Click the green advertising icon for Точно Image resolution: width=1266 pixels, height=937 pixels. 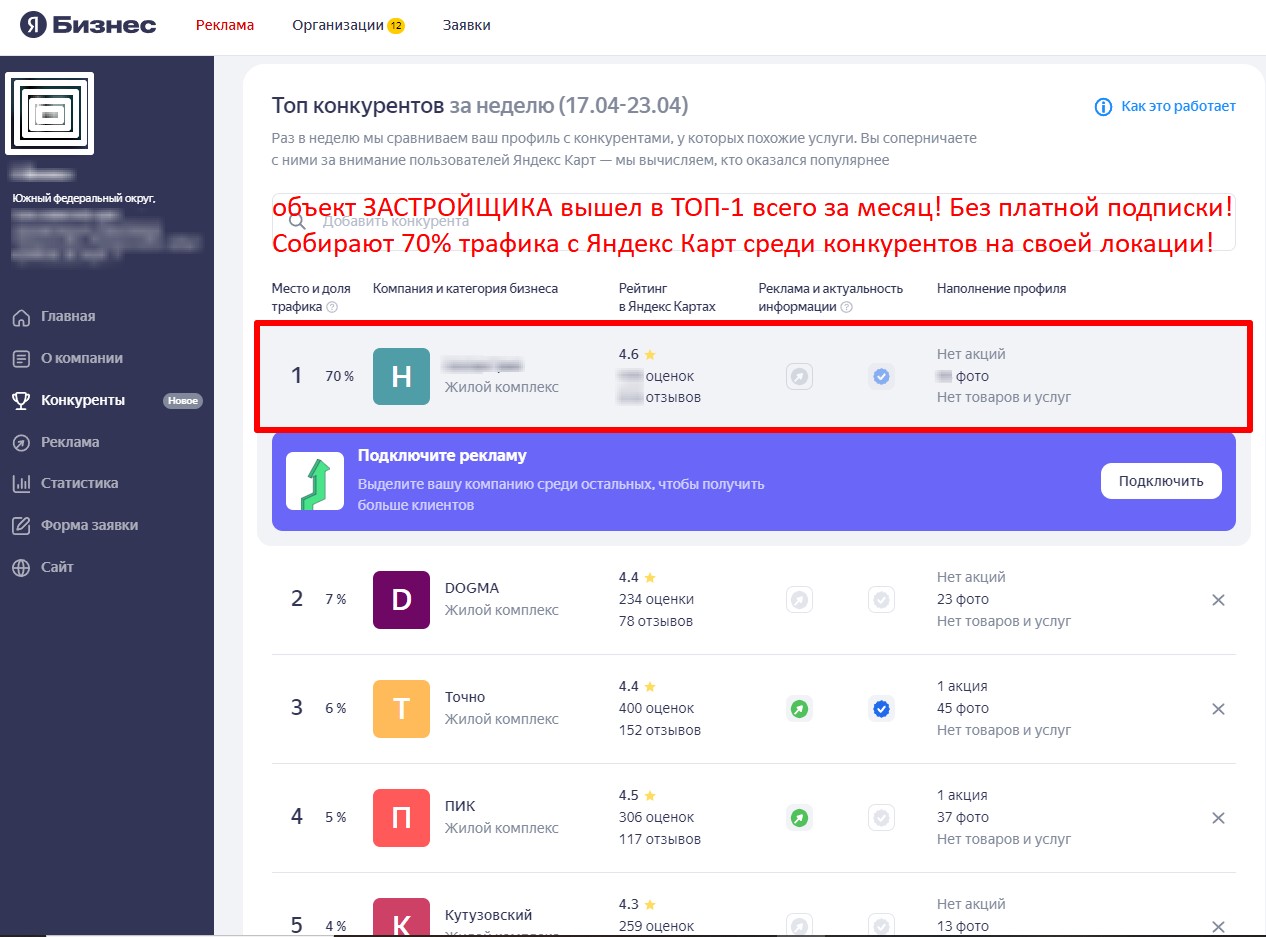click(799, 709)
